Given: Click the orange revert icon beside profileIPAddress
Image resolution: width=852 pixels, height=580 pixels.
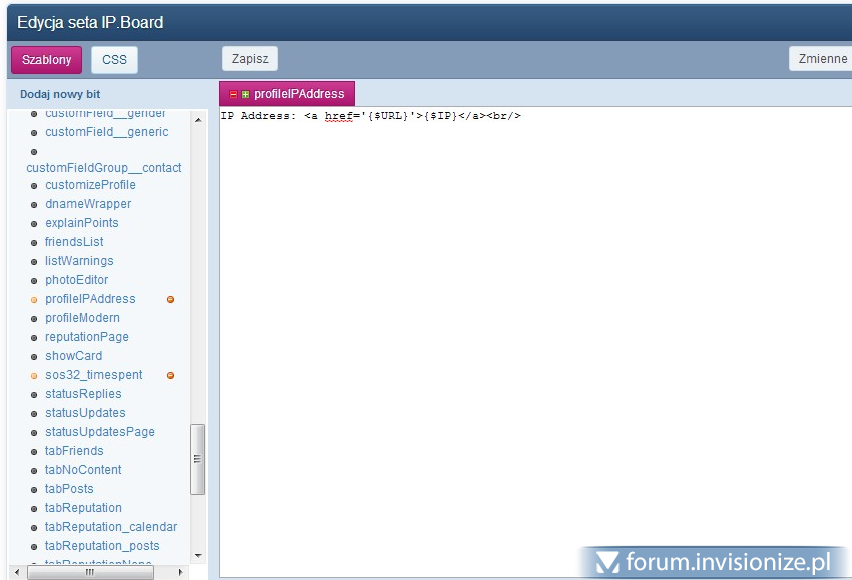Looking at the screenshot, I should (170, 299).
